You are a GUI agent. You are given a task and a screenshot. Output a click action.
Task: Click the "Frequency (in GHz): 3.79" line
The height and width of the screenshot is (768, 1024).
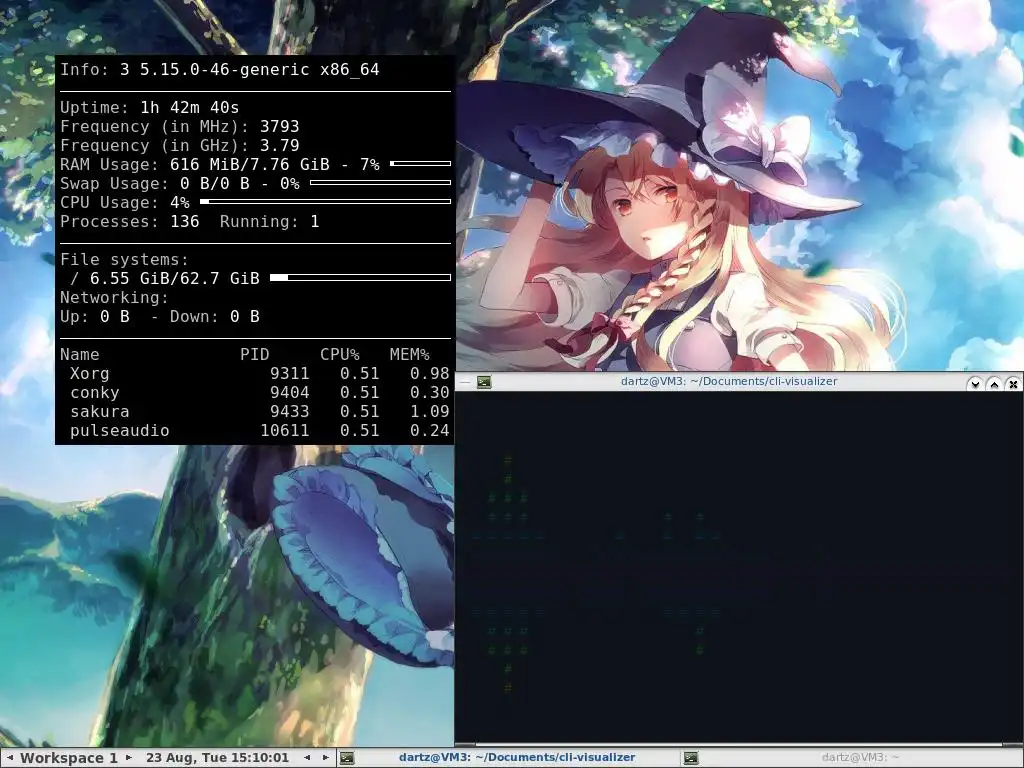(180, 146)
